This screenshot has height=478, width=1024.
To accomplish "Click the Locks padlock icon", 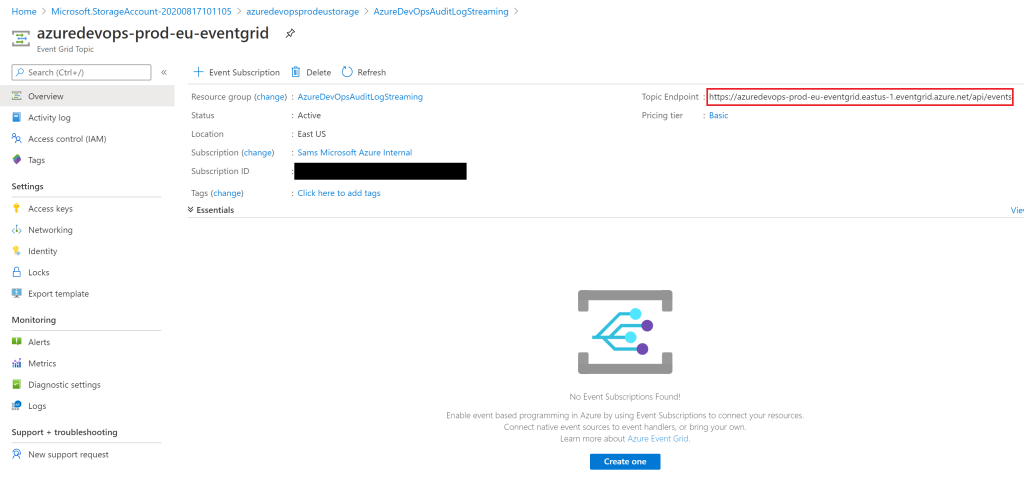I will tap(17, 272).
